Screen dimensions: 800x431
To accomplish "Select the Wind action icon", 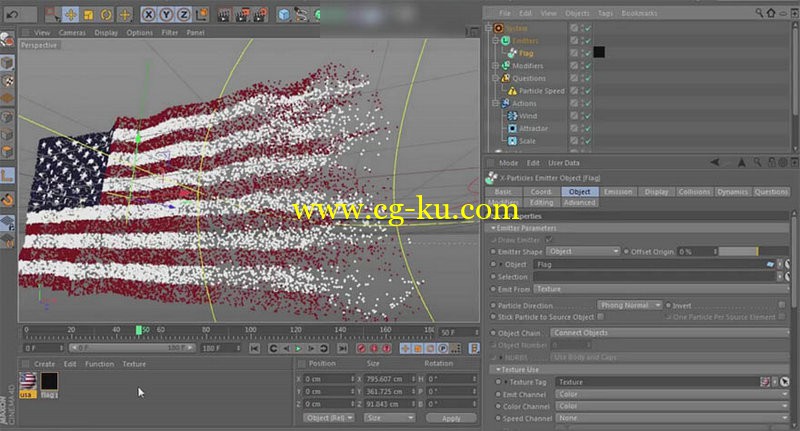I will [512, 116].
